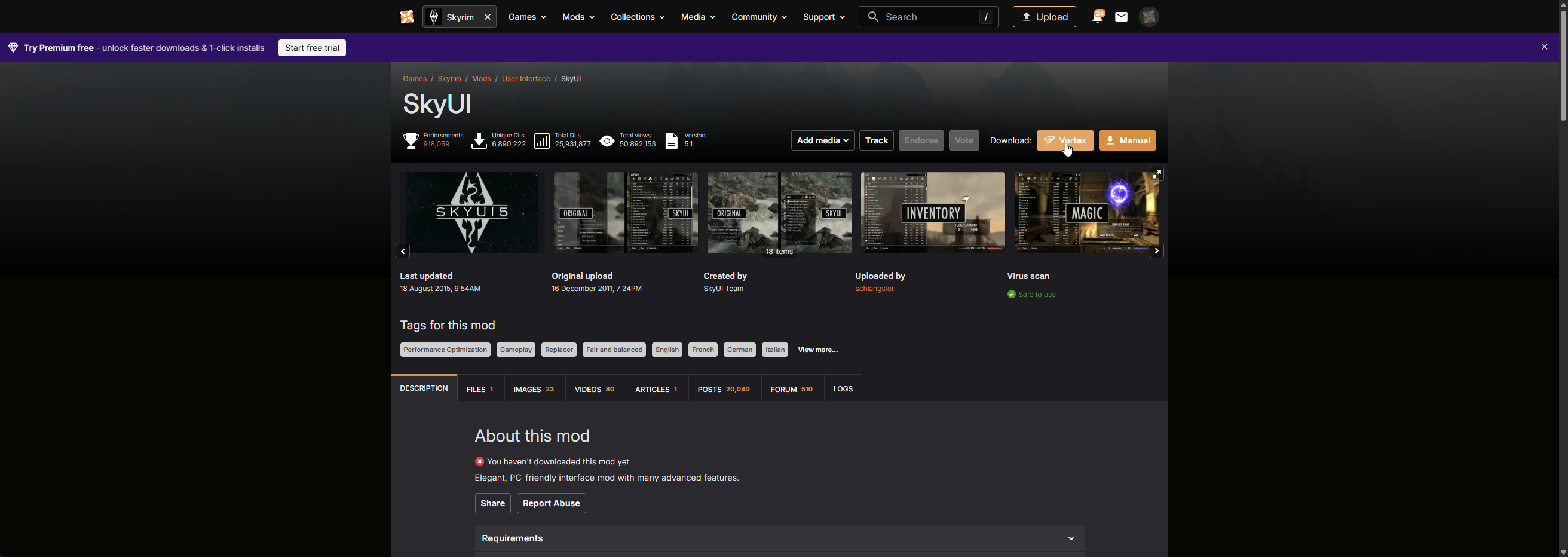
Task: Focus the Search input field
Action: coord(927,17)
